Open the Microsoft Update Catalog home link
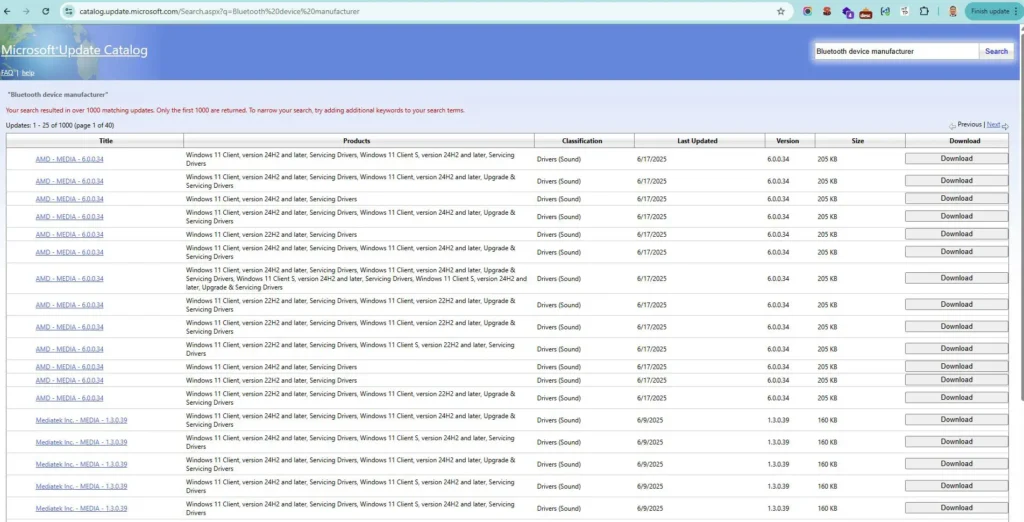 point(74,50)
